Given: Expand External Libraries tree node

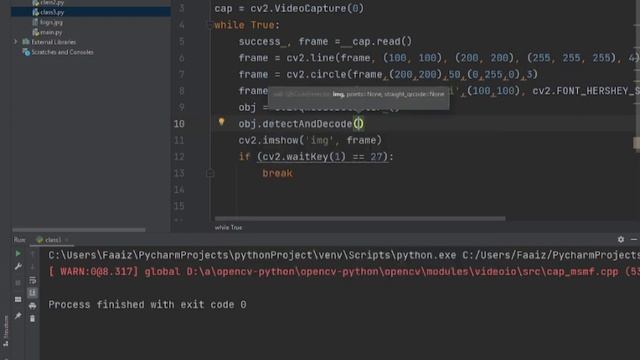Looking at the screenshot, I should click(x=16, y=42).
